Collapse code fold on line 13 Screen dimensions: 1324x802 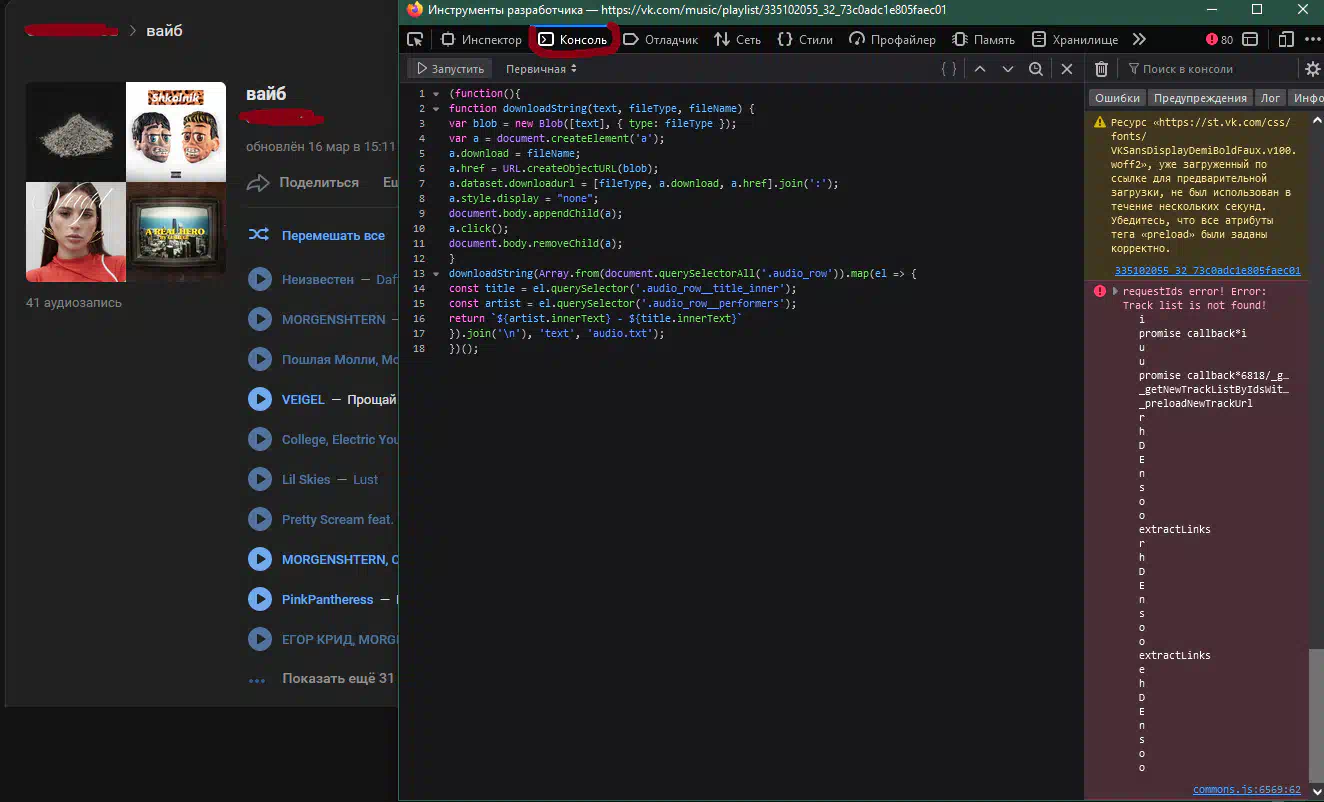pos(436,274)
